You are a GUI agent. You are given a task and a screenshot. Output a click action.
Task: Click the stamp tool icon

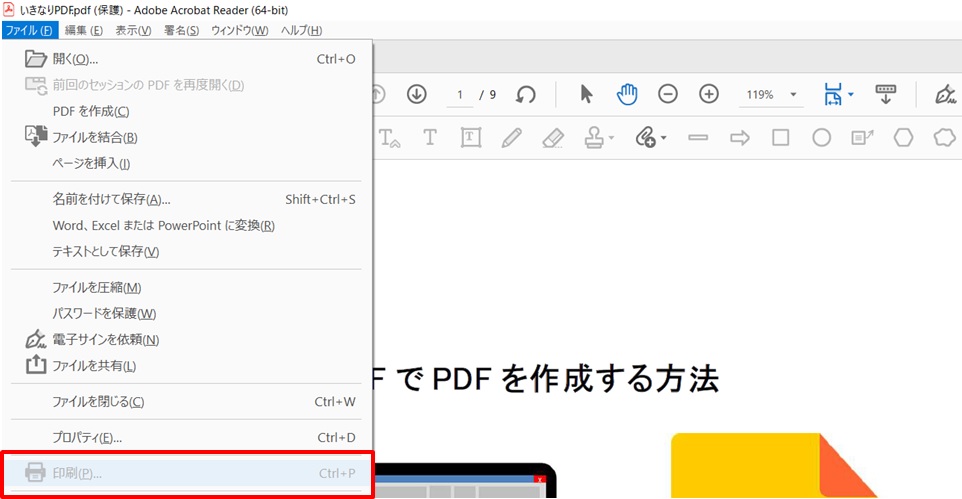point(594,137)
